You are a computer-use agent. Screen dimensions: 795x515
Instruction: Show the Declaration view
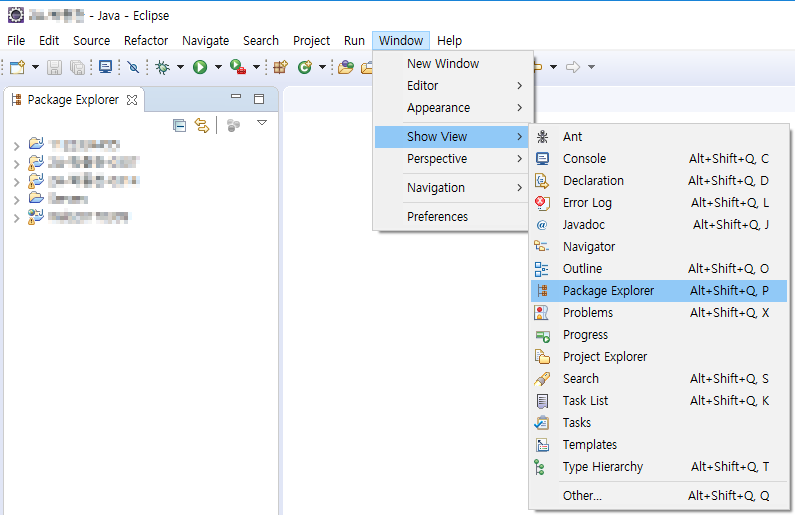[659, 181]
